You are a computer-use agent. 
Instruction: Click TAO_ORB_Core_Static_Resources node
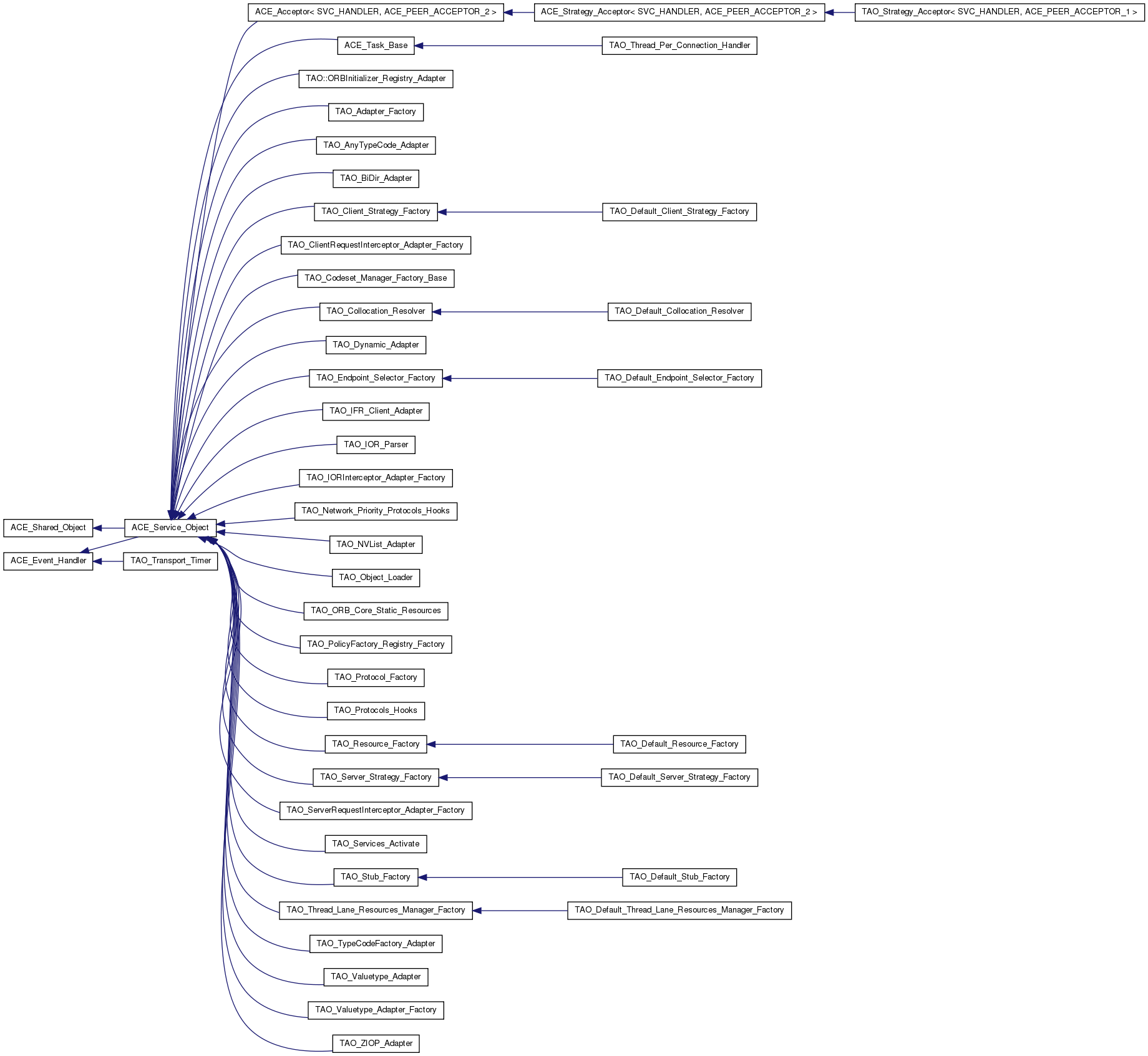(376, 611)
